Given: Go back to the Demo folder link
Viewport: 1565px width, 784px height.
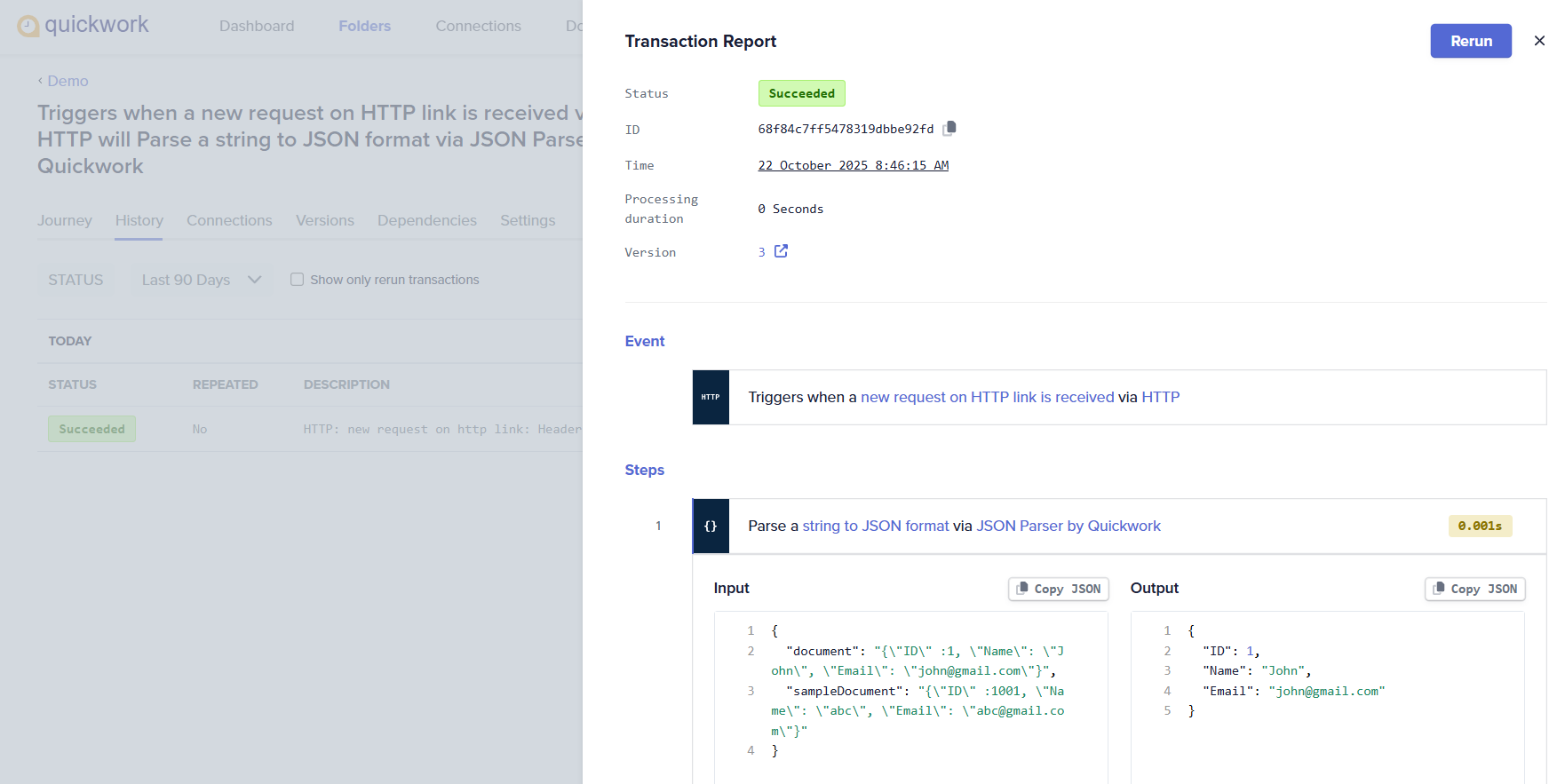Looking at the screenshot, I should click(x=68, y=81).
